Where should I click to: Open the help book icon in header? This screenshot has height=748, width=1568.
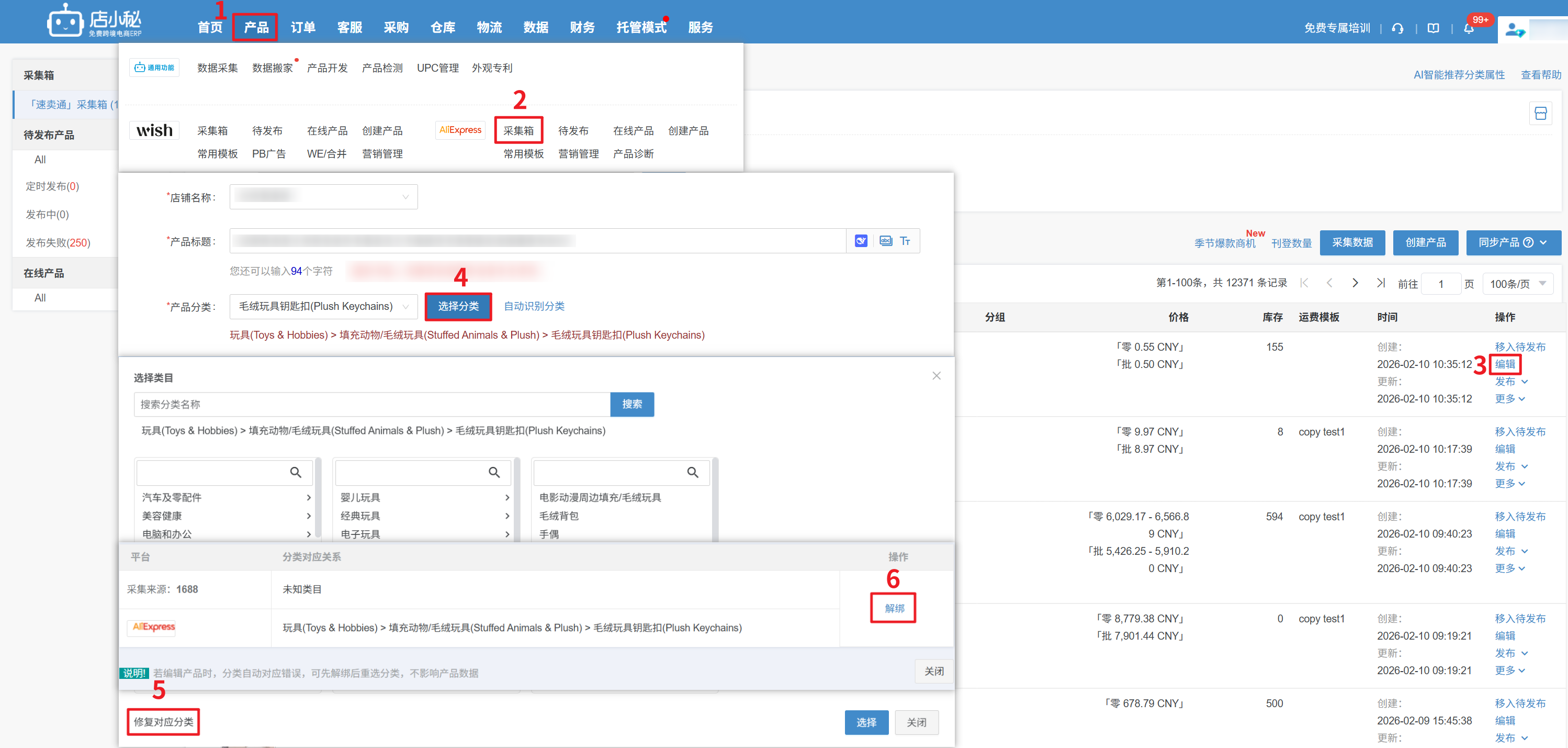coord(1434,28)
